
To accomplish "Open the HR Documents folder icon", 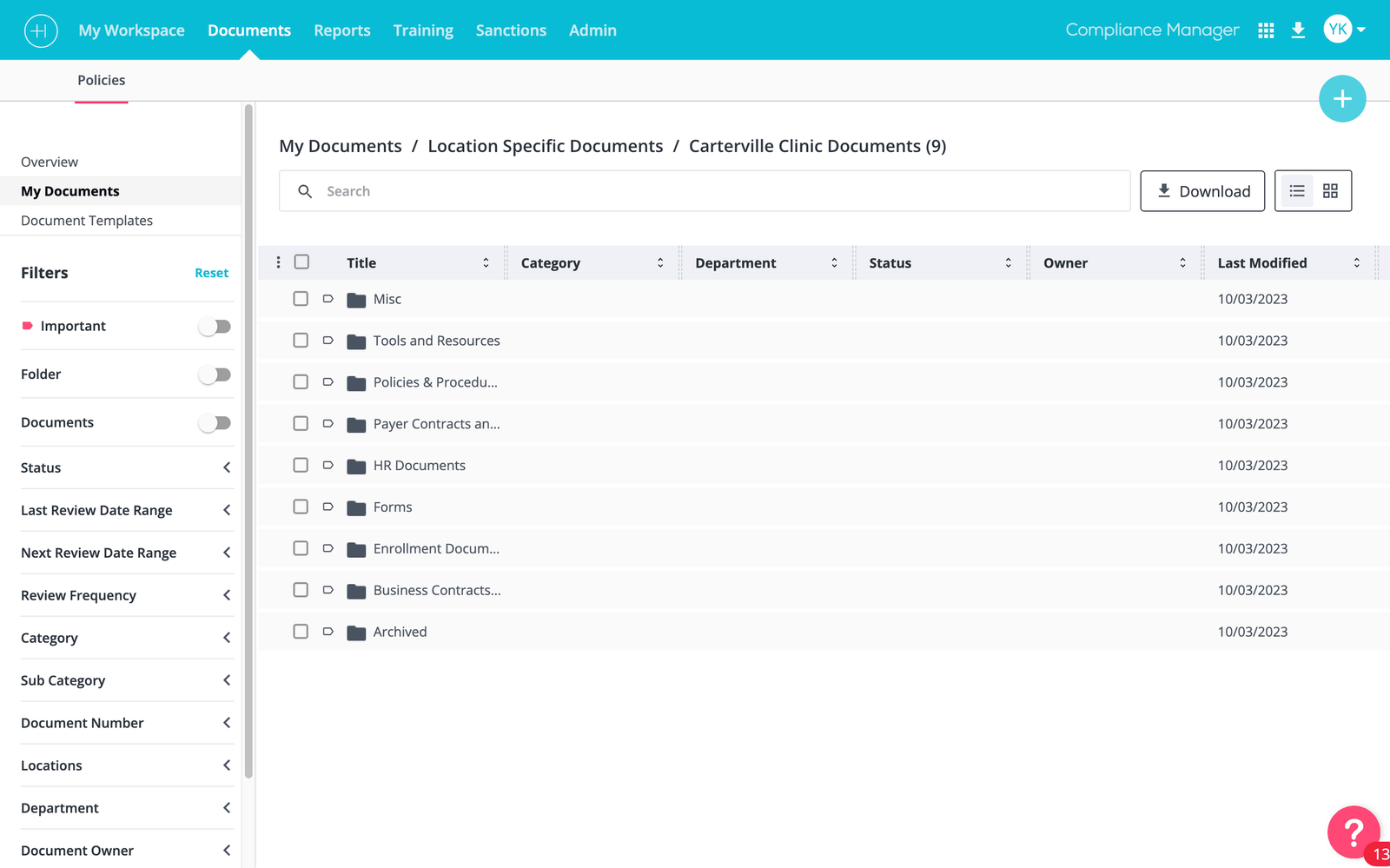I will coord(356,467).
